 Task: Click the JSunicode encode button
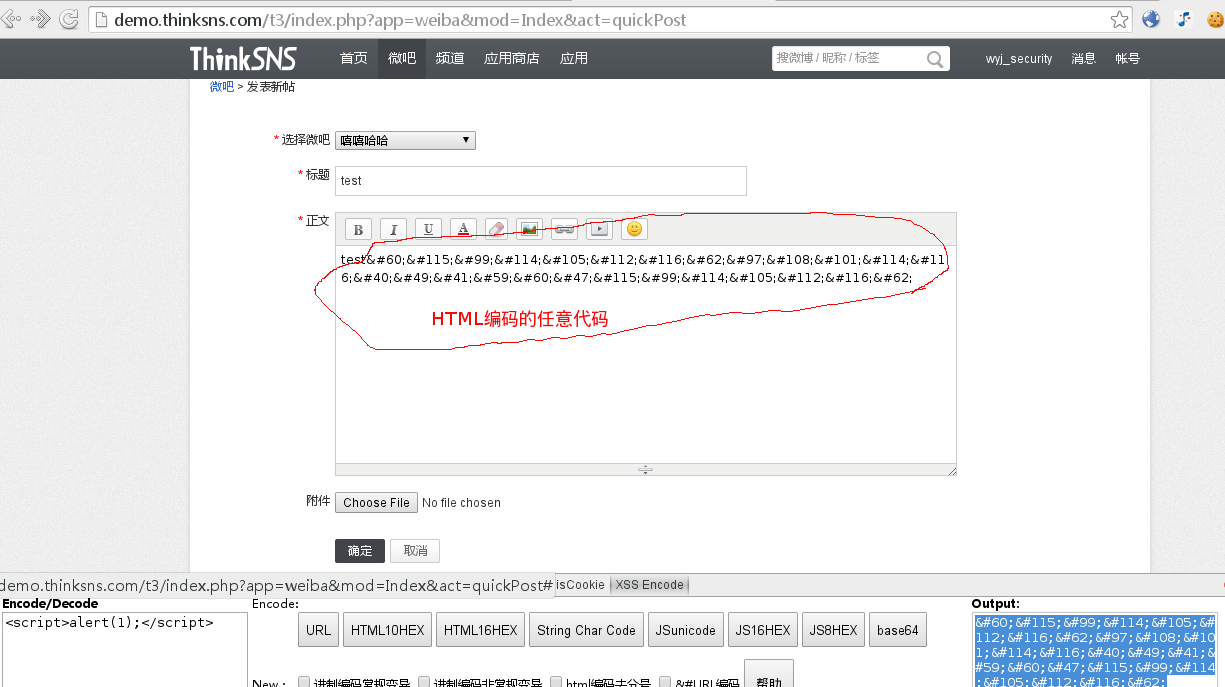point(686,630)
